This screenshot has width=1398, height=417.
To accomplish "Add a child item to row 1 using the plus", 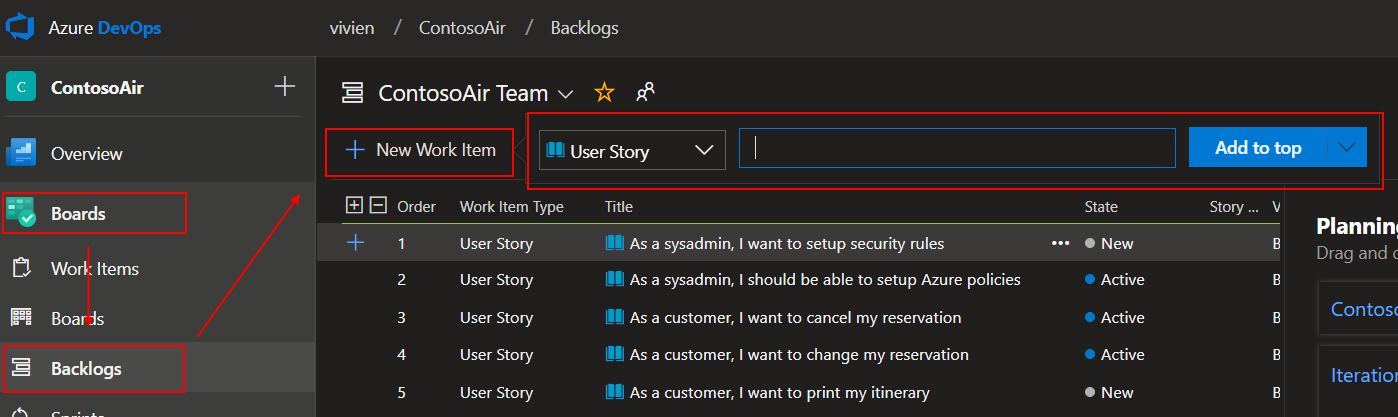I will 355,243.
